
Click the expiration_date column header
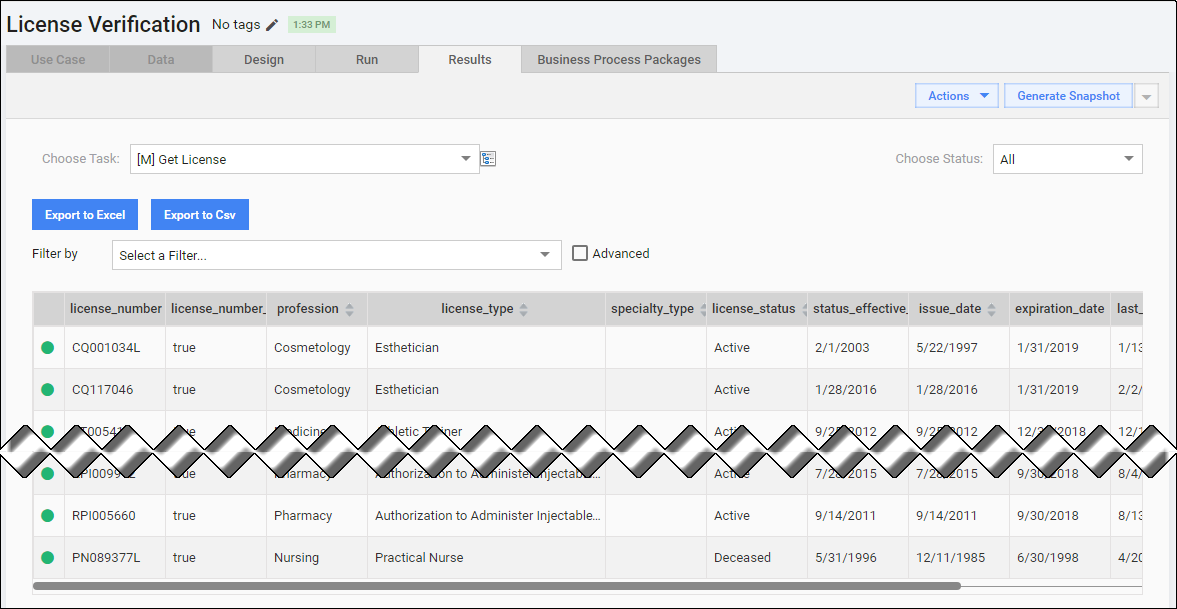point(1059,309)
